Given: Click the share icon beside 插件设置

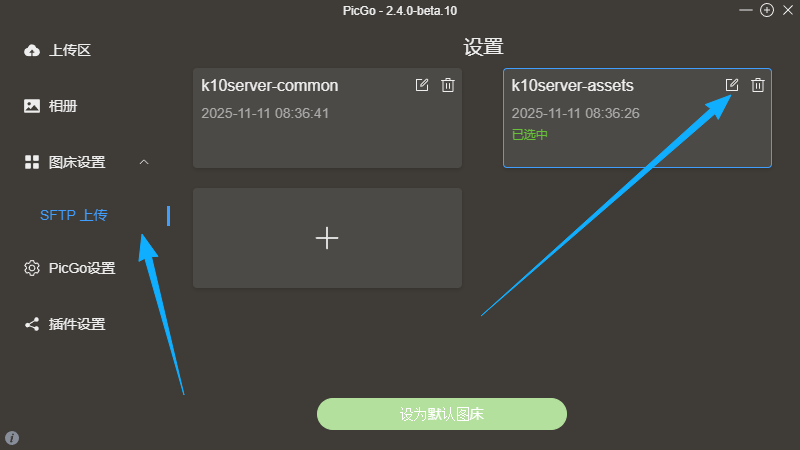Looking at the screenshot, I should click(x=32, y=324).
